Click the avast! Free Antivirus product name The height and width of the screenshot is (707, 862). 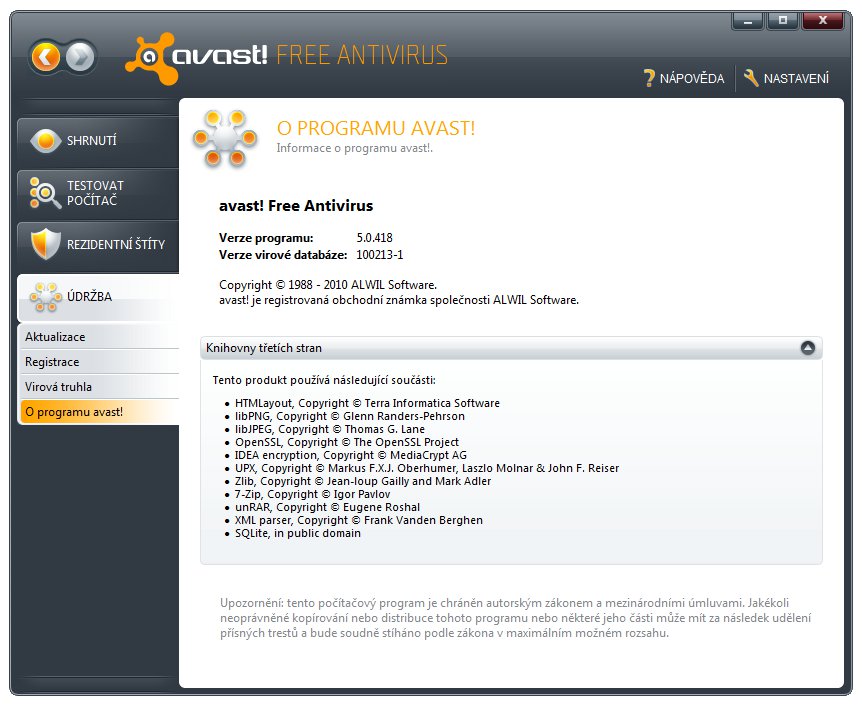click(296, 206)
